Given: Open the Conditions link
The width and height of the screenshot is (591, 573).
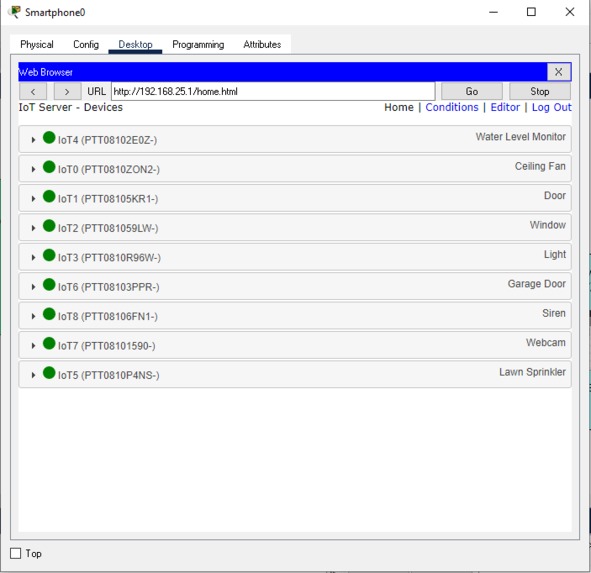Looking at the screenshot, I should 452,107.
